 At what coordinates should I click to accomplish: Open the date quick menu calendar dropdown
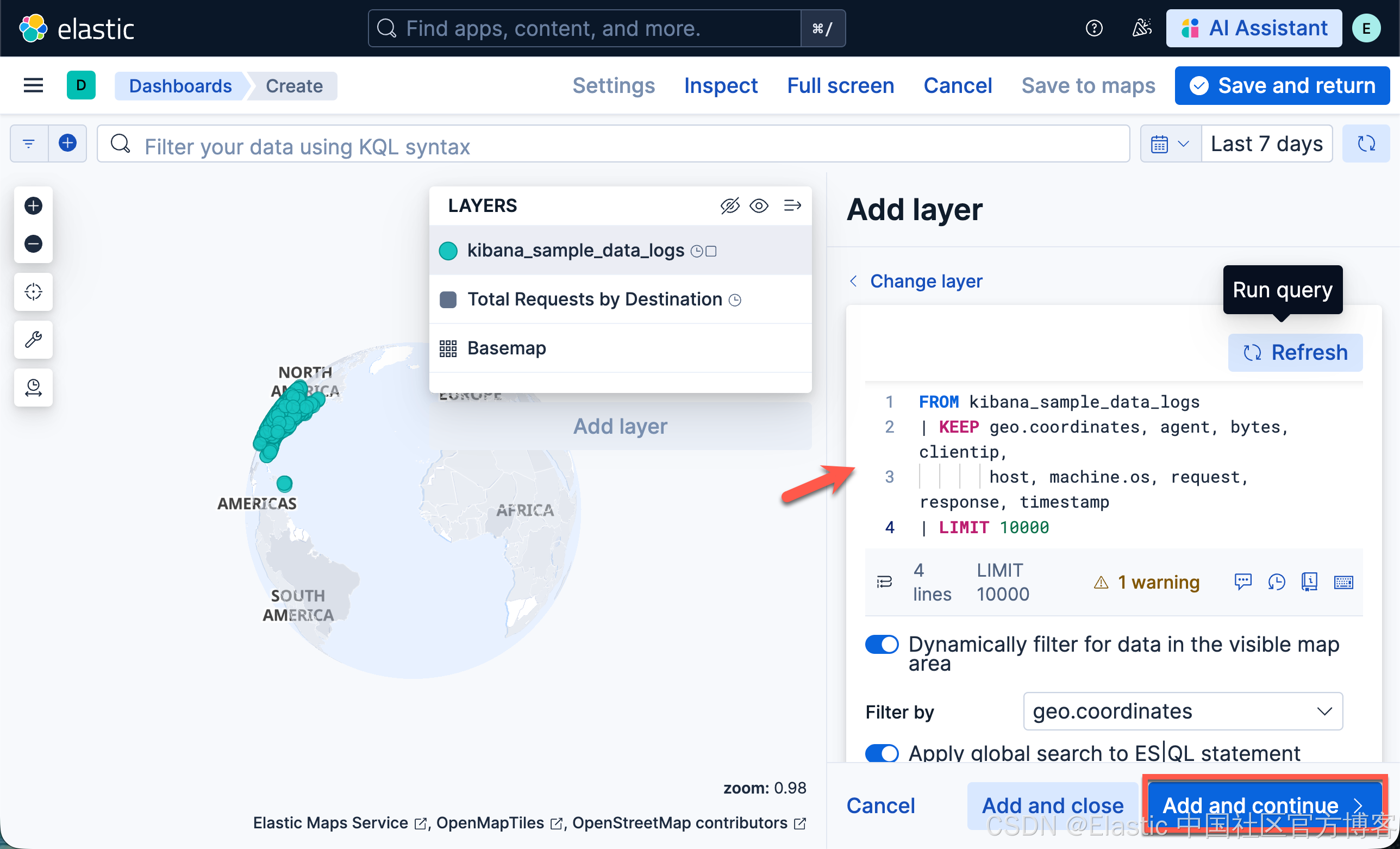(x=1170, y=144)
